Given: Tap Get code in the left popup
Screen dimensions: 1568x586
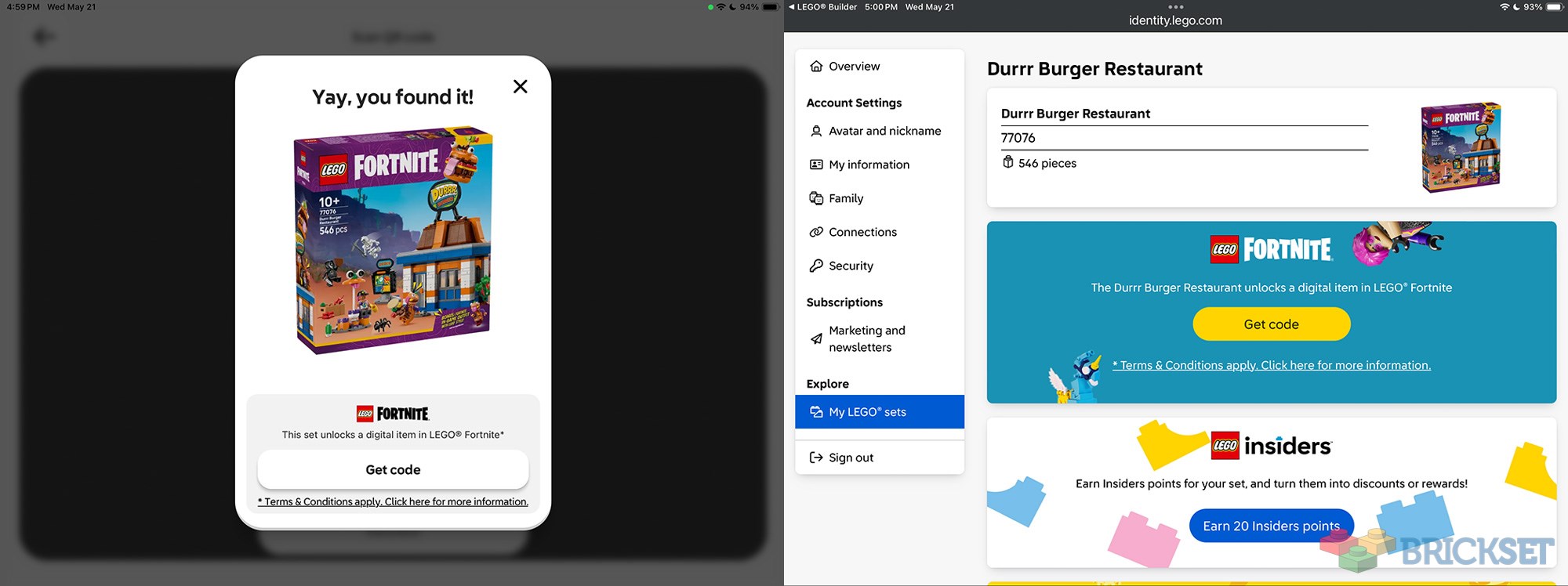Looking at the screenshot, I should click(x=393, y=469).
